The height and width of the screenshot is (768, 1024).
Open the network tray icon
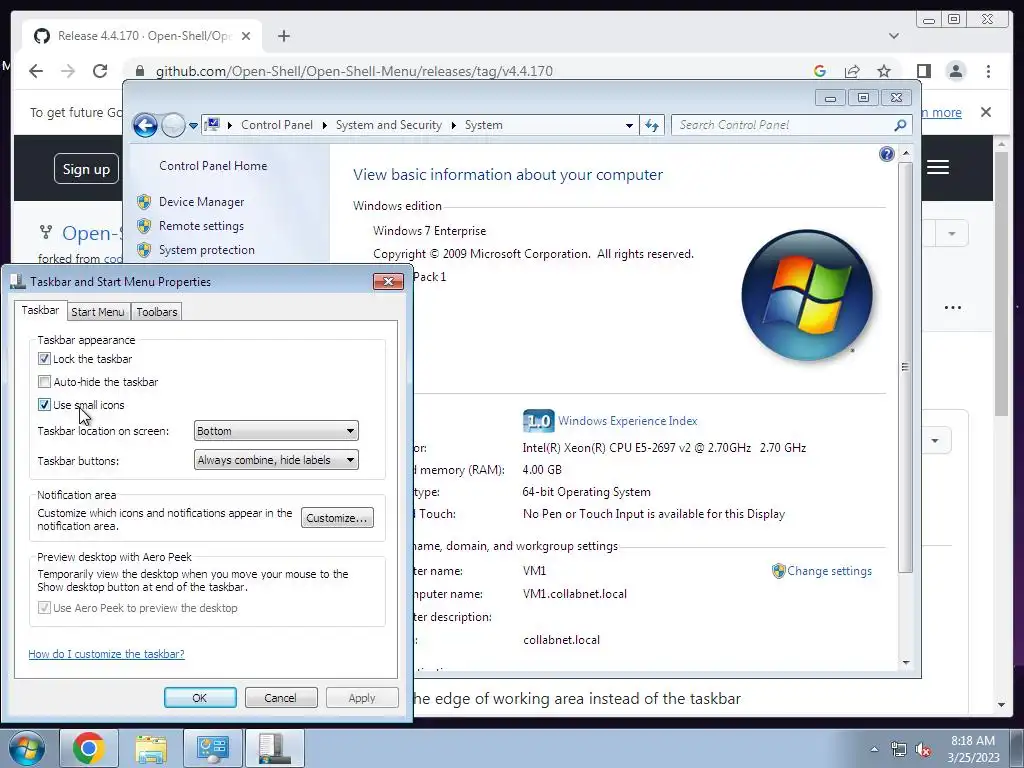coord(899,750)
